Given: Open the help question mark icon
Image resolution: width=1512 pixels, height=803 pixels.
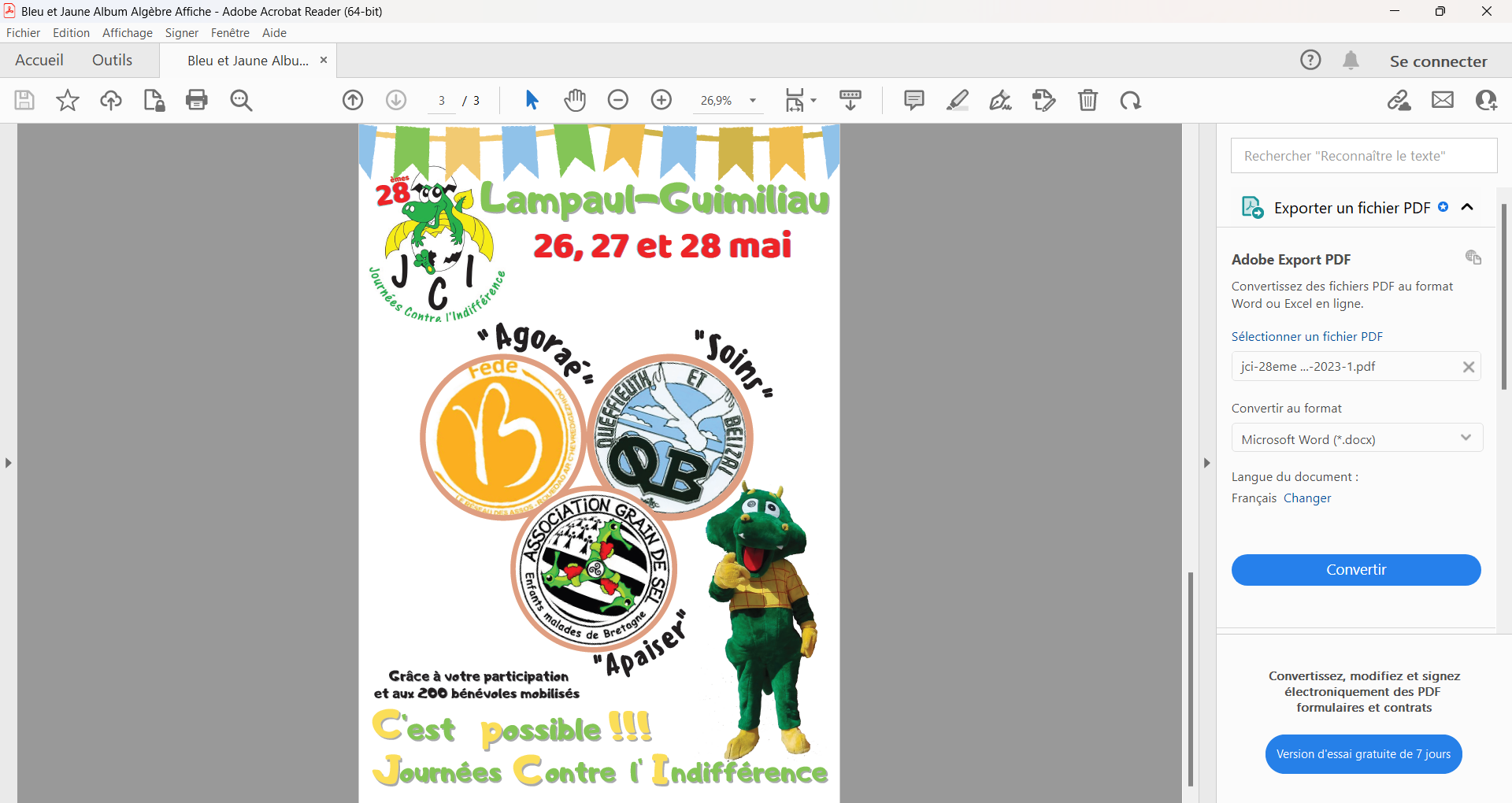Looking at the screenshot, I should (x=1310, y=60).
